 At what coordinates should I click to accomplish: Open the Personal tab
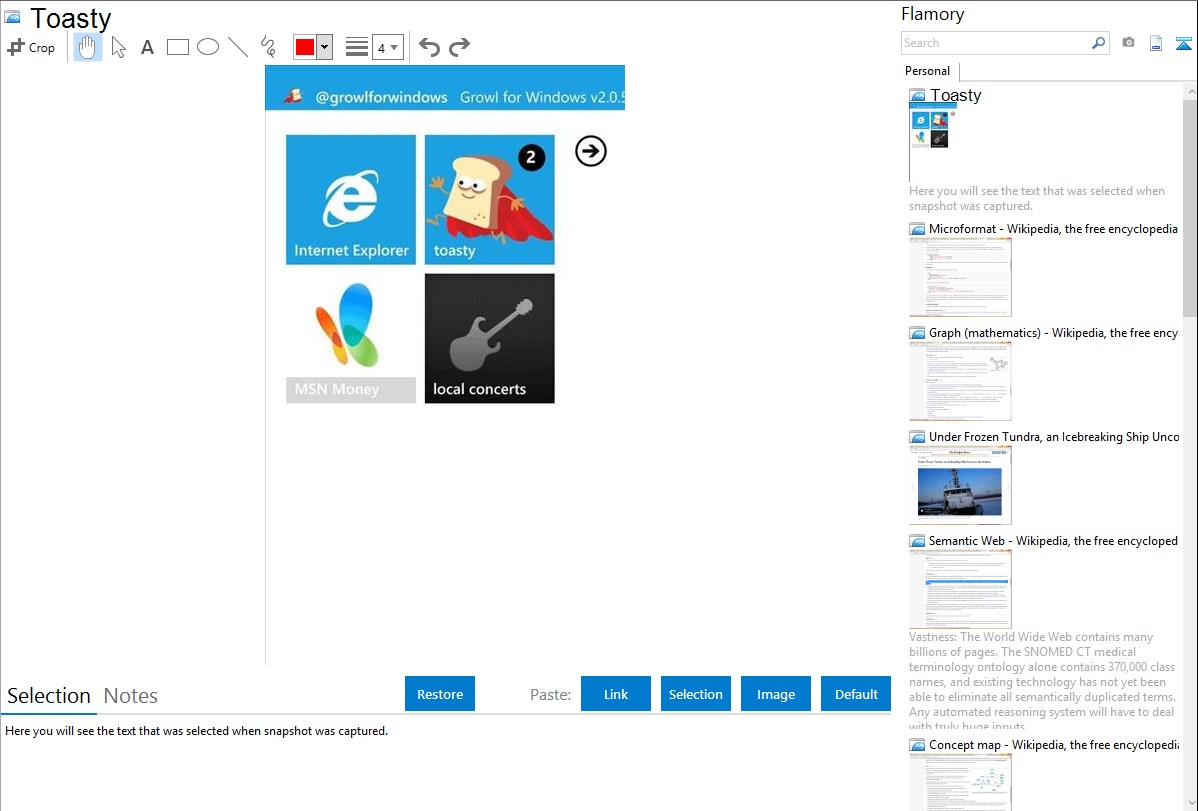[927, 71]
